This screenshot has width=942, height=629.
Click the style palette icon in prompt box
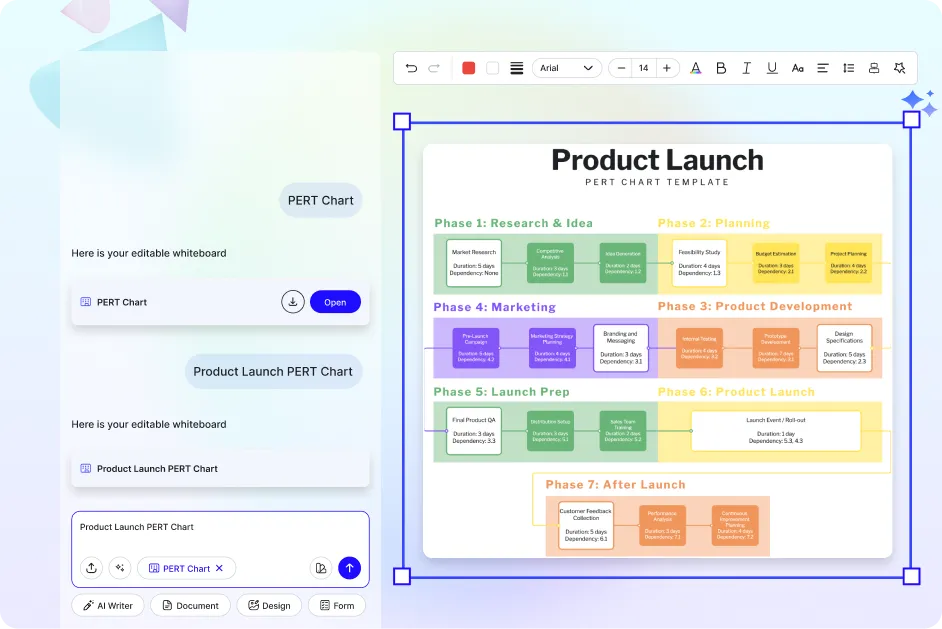pos(321,568)
